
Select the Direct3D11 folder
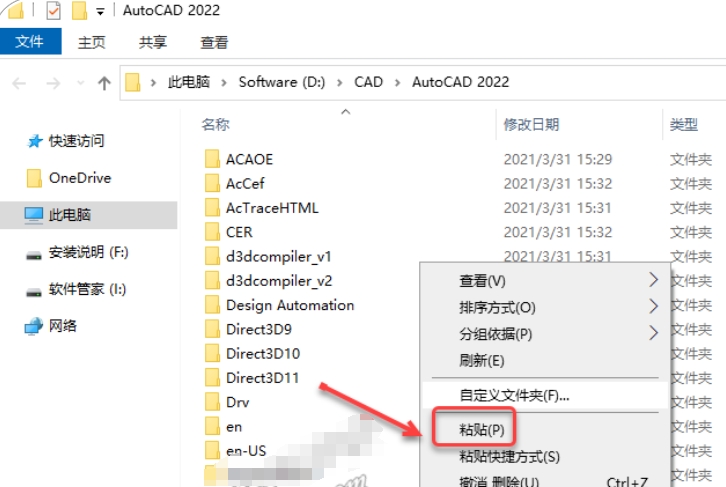pos(262,378)
